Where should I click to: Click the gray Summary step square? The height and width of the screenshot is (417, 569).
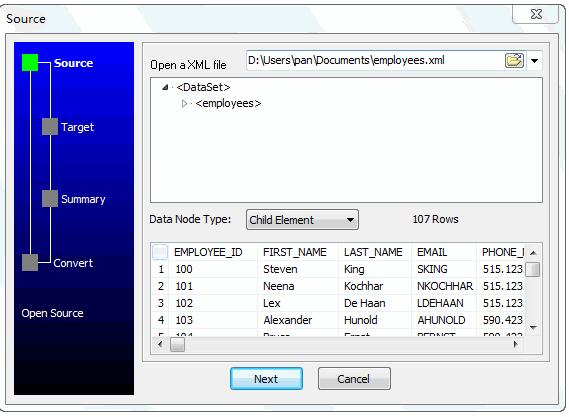pyautogui.click(x=50, y=199)
